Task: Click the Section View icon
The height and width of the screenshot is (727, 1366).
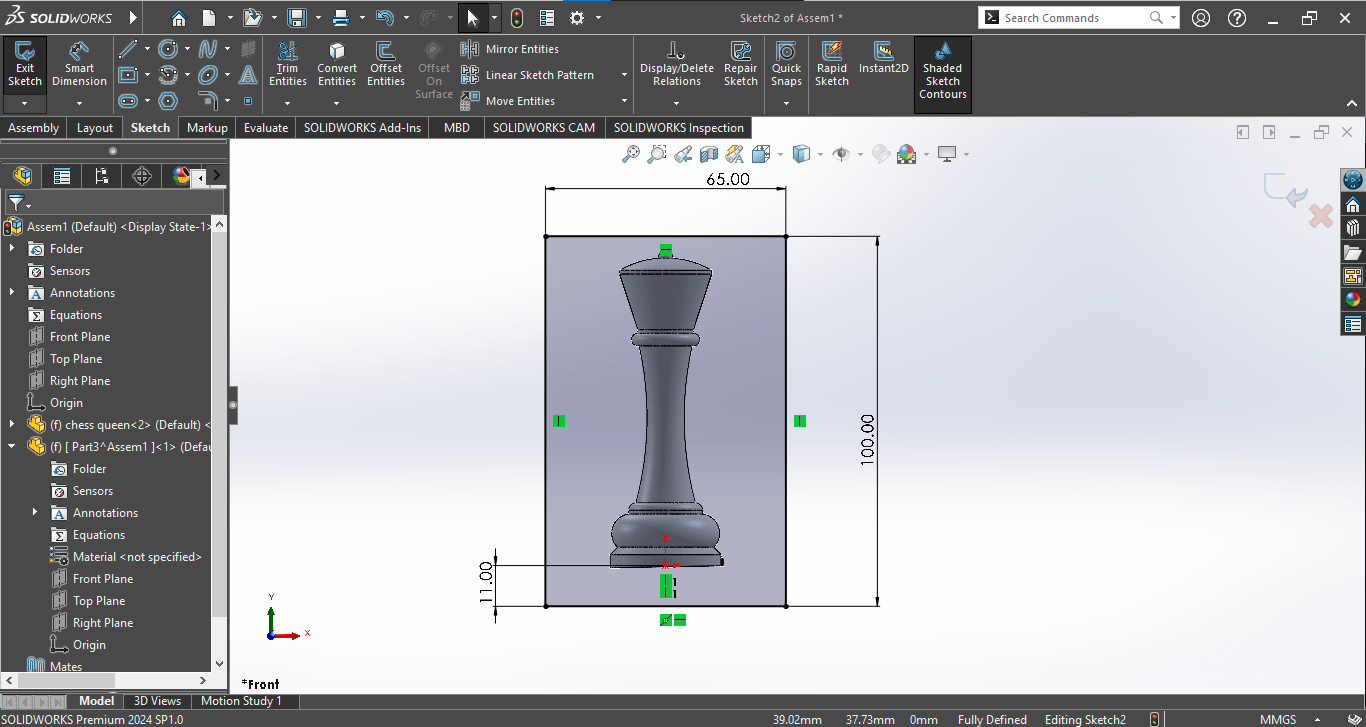Action: pos(709,154)
